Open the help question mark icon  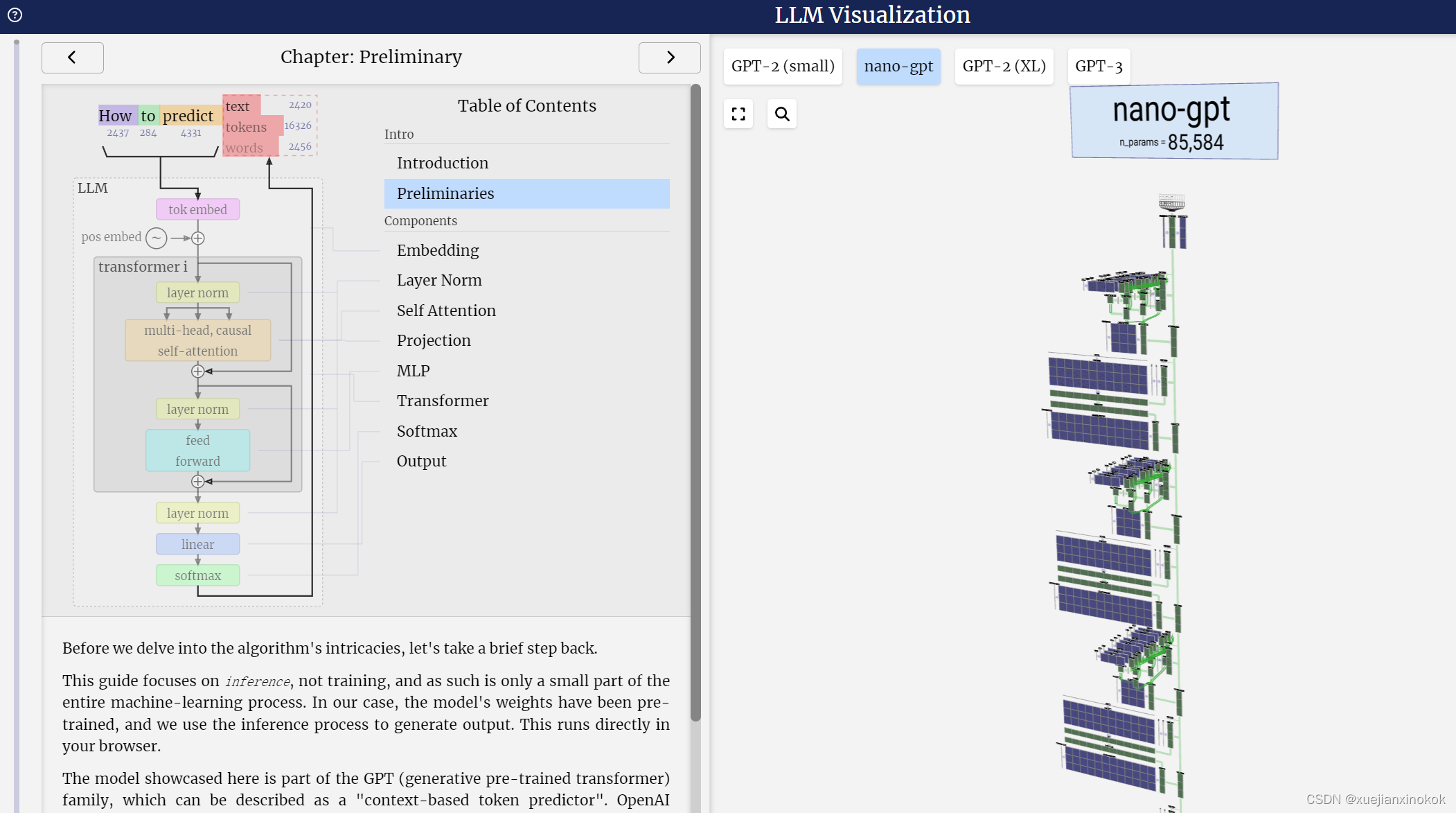tap(15, 15)
